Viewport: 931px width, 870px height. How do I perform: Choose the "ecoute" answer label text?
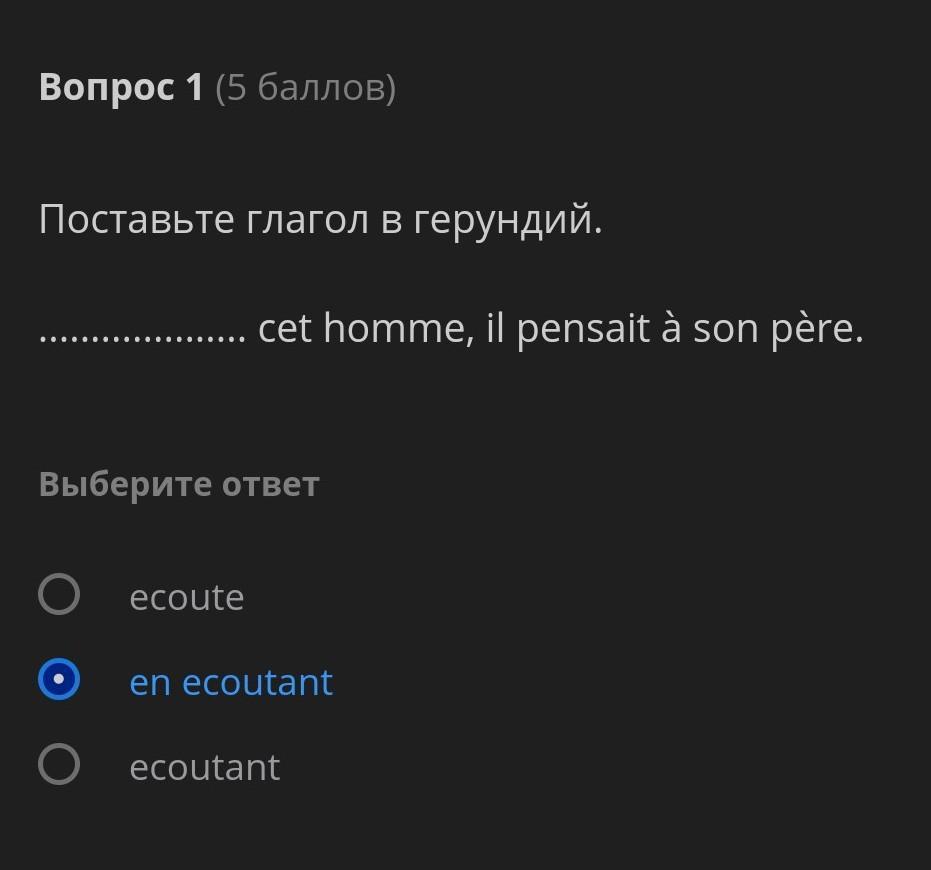click(187, 597)
